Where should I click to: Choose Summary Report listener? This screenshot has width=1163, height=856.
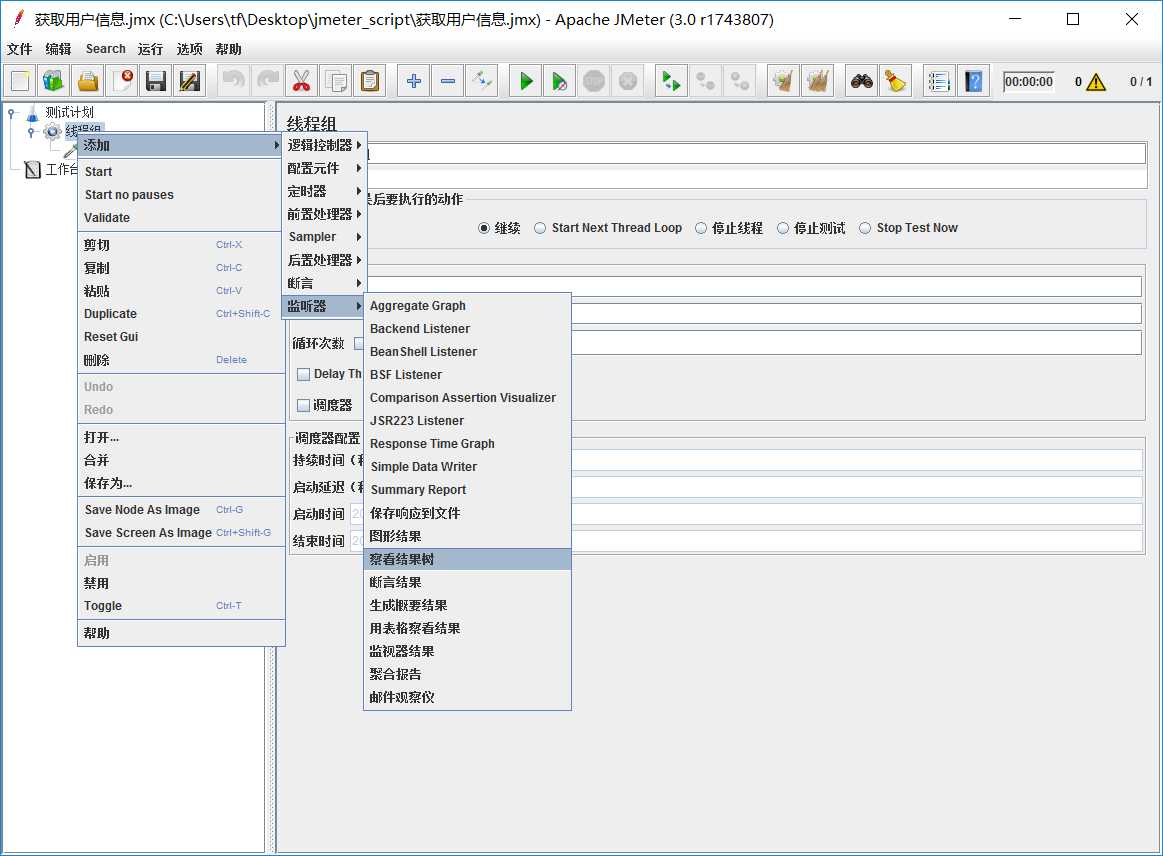(x=467, y=490)
